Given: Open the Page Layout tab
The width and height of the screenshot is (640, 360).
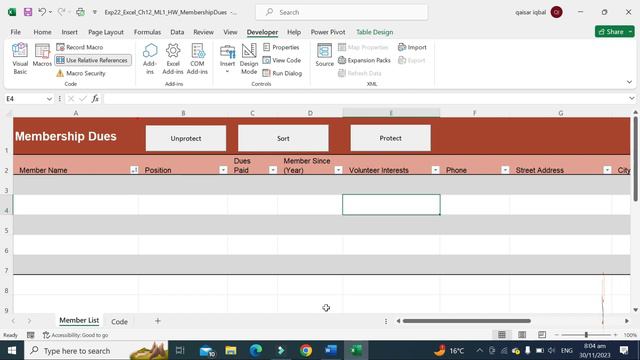Looking at the screenshot, I should (106, 32).
